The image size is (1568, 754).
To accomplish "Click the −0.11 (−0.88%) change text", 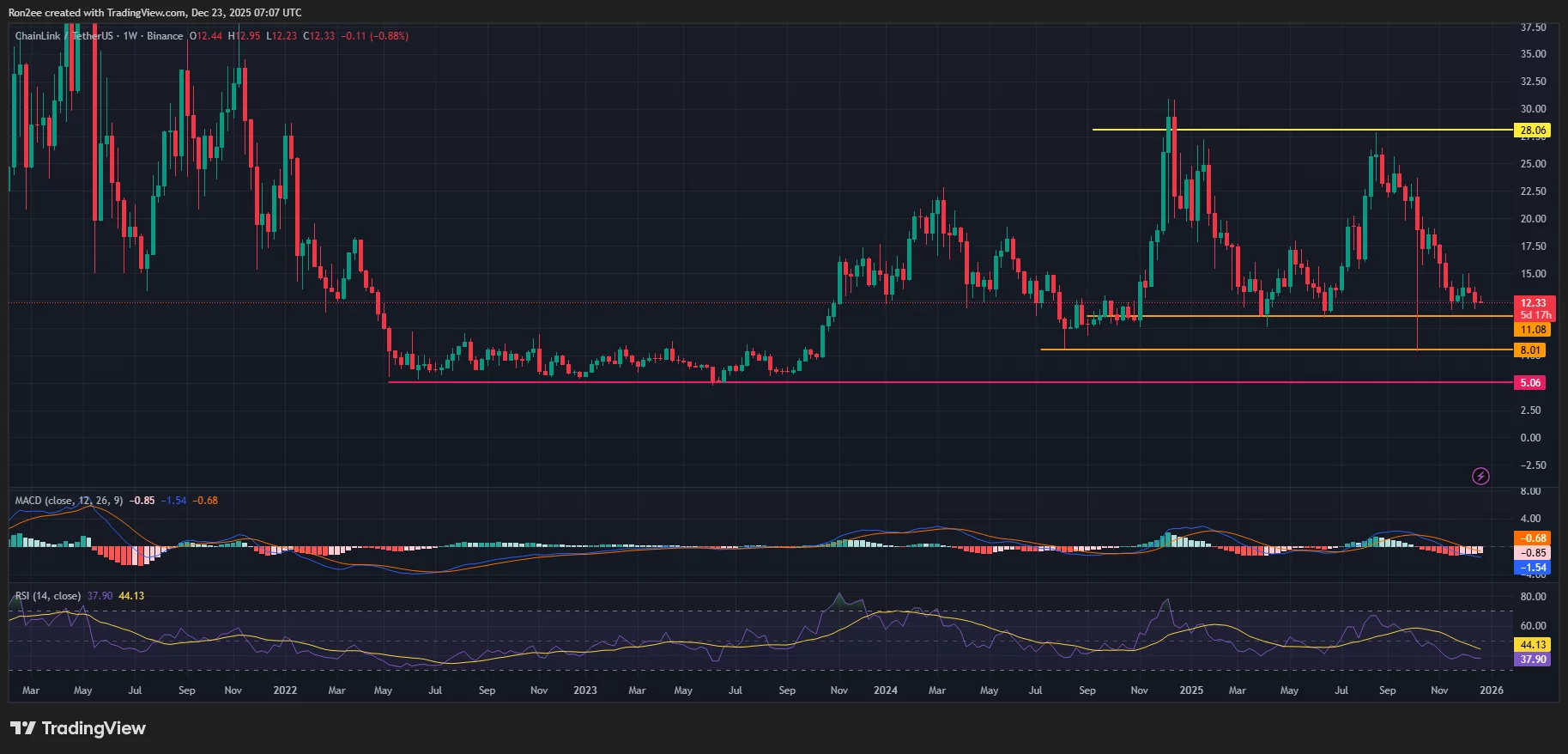I will coord(375,36).
